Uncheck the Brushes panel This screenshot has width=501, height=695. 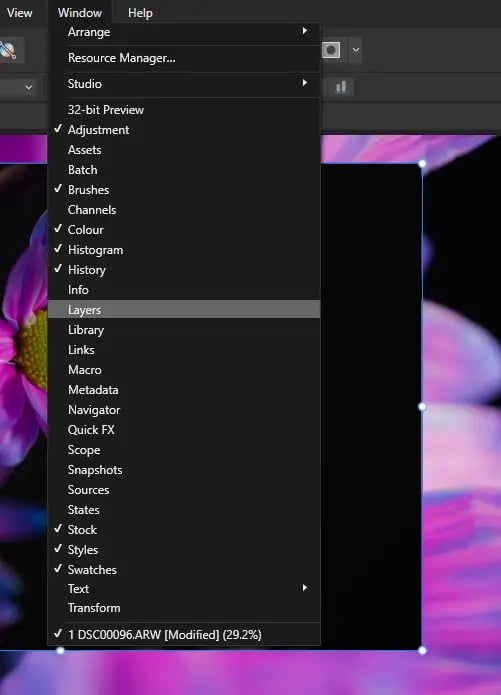184,190
